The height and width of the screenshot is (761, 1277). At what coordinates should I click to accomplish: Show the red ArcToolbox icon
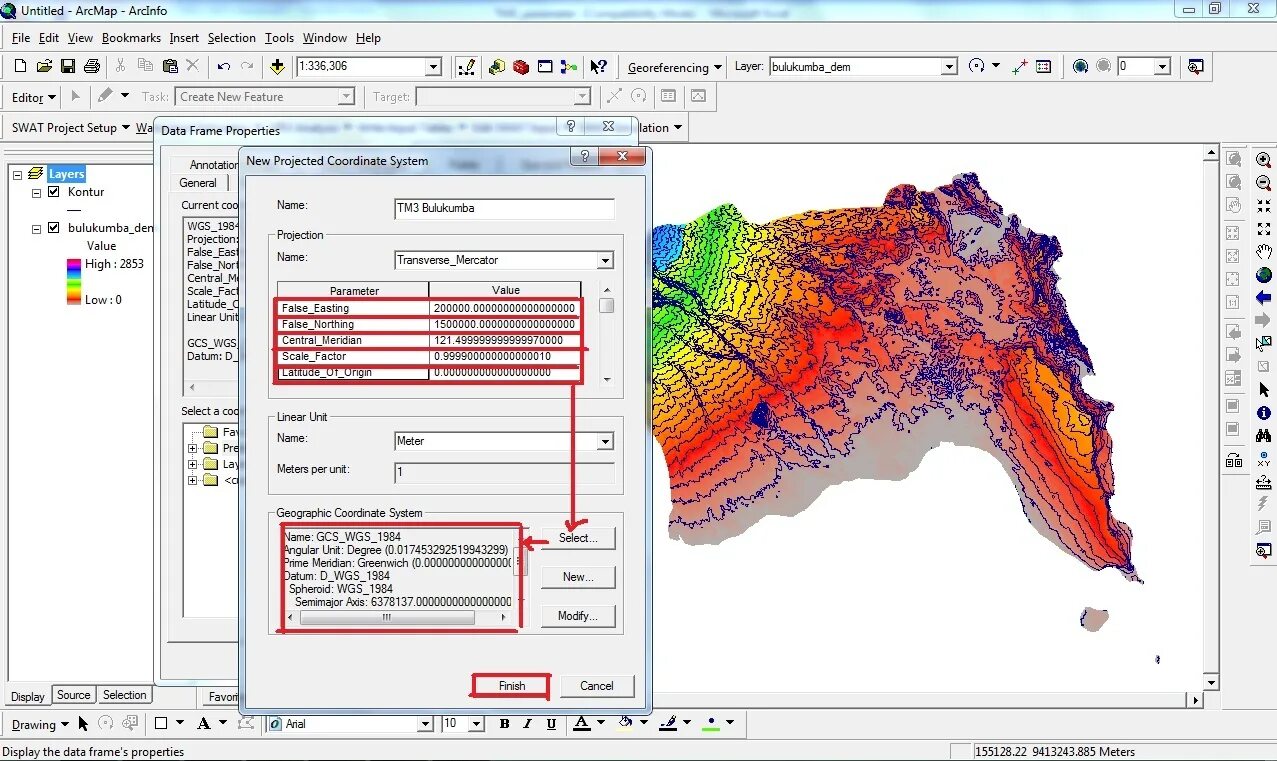(521, 67)
